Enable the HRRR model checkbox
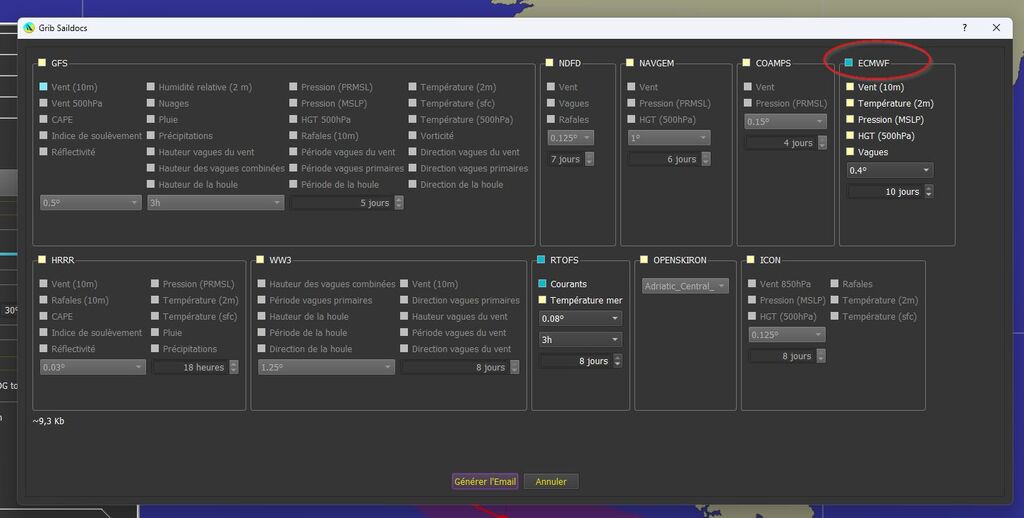The width and height of the screenshot is (1024, 518). coord(42,259)
